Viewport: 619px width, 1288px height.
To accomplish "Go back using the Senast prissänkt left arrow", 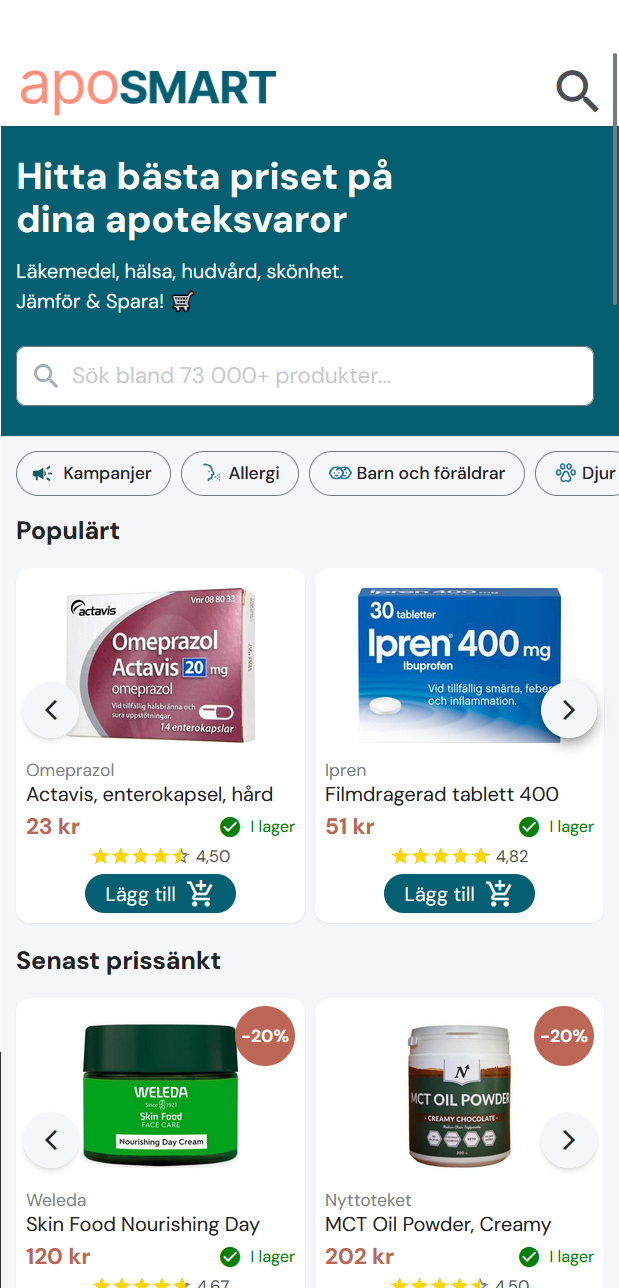I will point(50,1140).
